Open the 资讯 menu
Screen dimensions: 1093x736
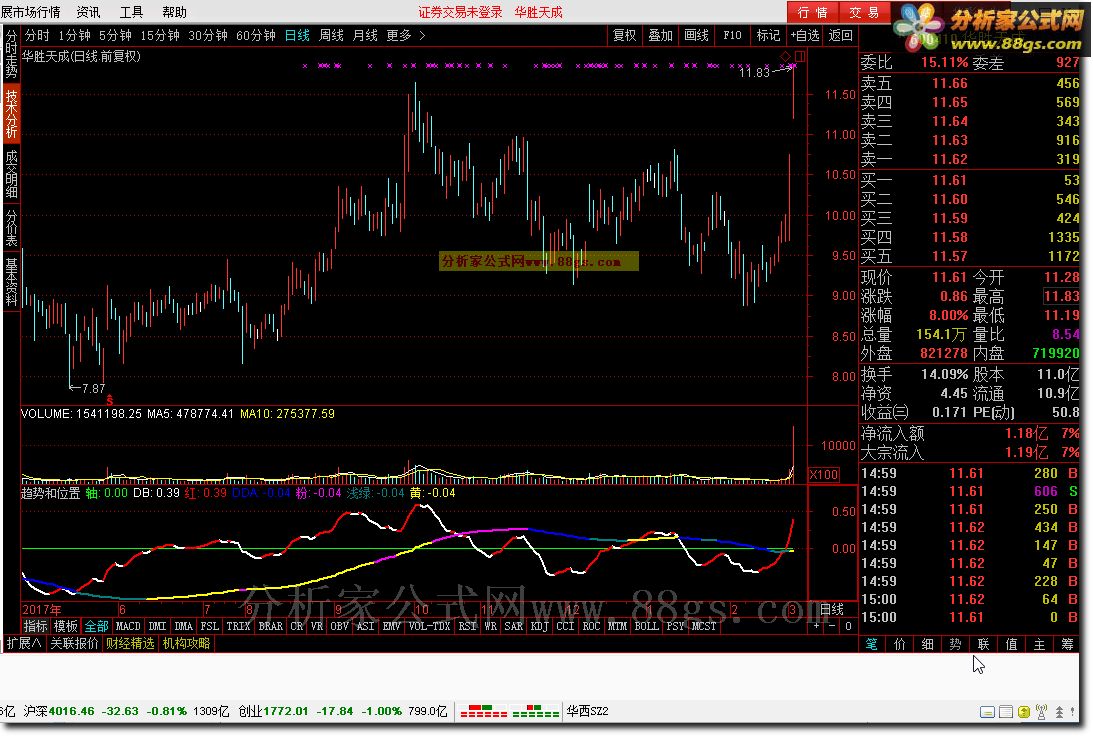tap(88, 13)
